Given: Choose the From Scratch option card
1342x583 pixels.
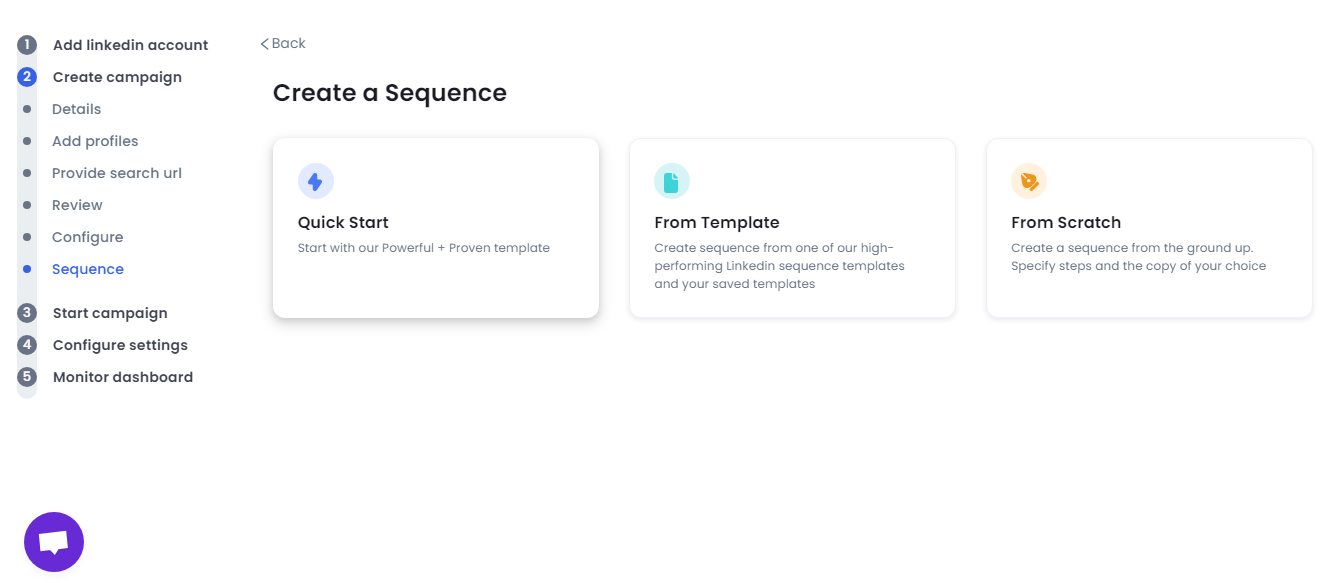Looking at the screenshot, I should click(1149, 228).
